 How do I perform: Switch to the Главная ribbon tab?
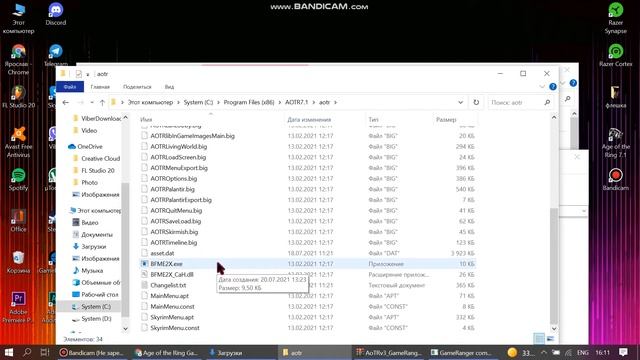point(100,87)
